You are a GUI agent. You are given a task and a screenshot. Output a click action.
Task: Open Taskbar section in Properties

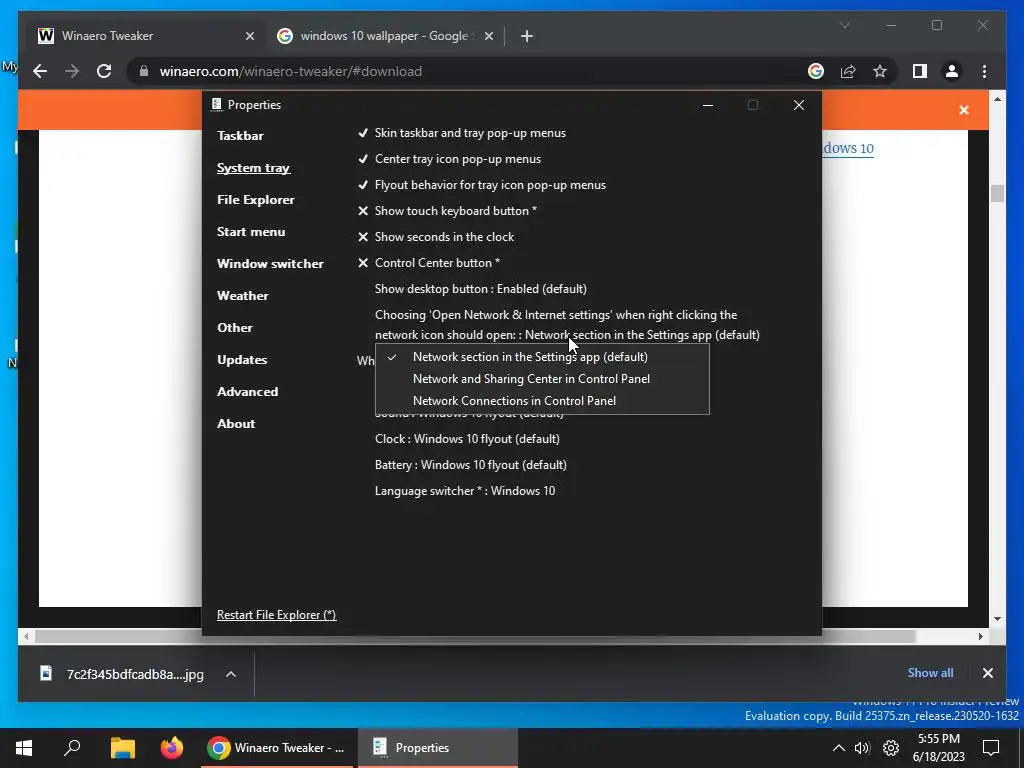coord(240,136)
